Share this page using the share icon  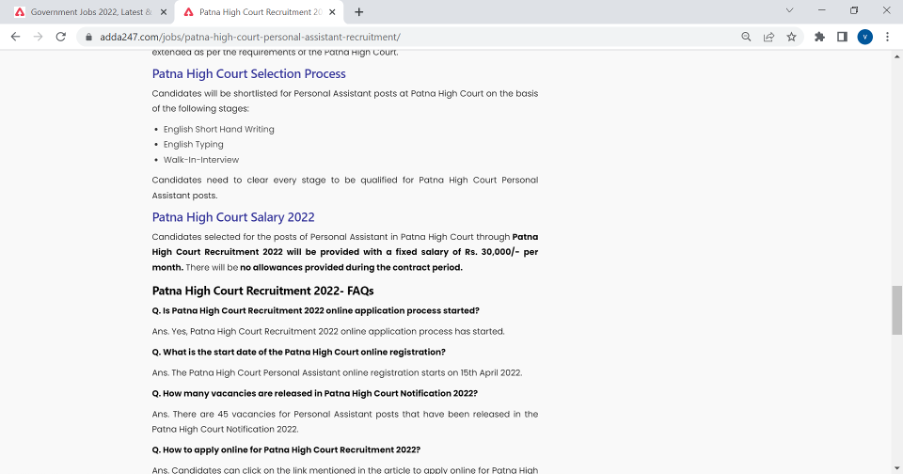tap(769, 37)
